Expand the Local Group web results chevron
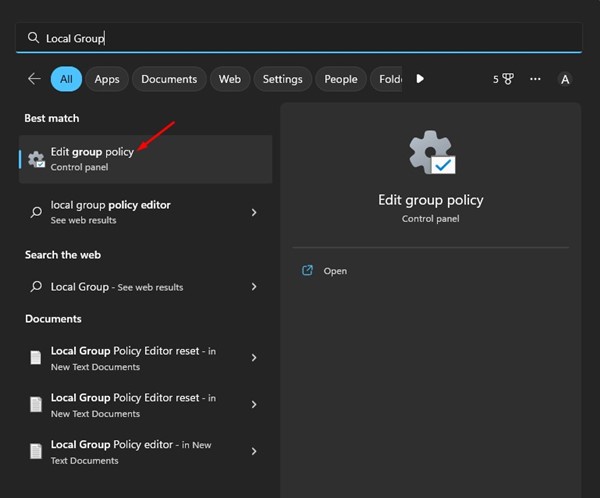 click(254, 287)
